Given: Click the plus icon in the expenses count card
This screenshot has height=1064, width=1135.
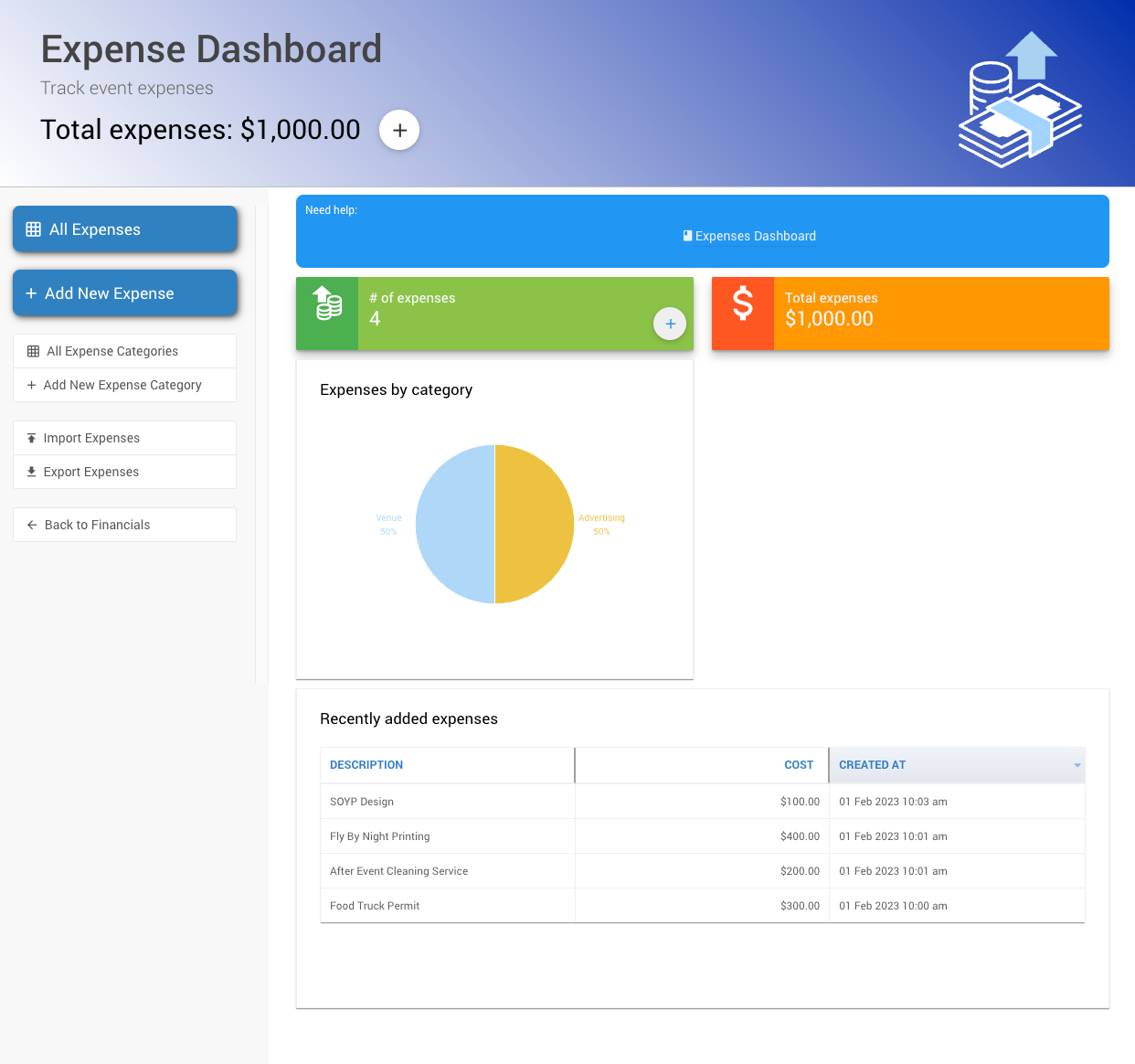Looking at the screenshot, I should click(670, 324).
